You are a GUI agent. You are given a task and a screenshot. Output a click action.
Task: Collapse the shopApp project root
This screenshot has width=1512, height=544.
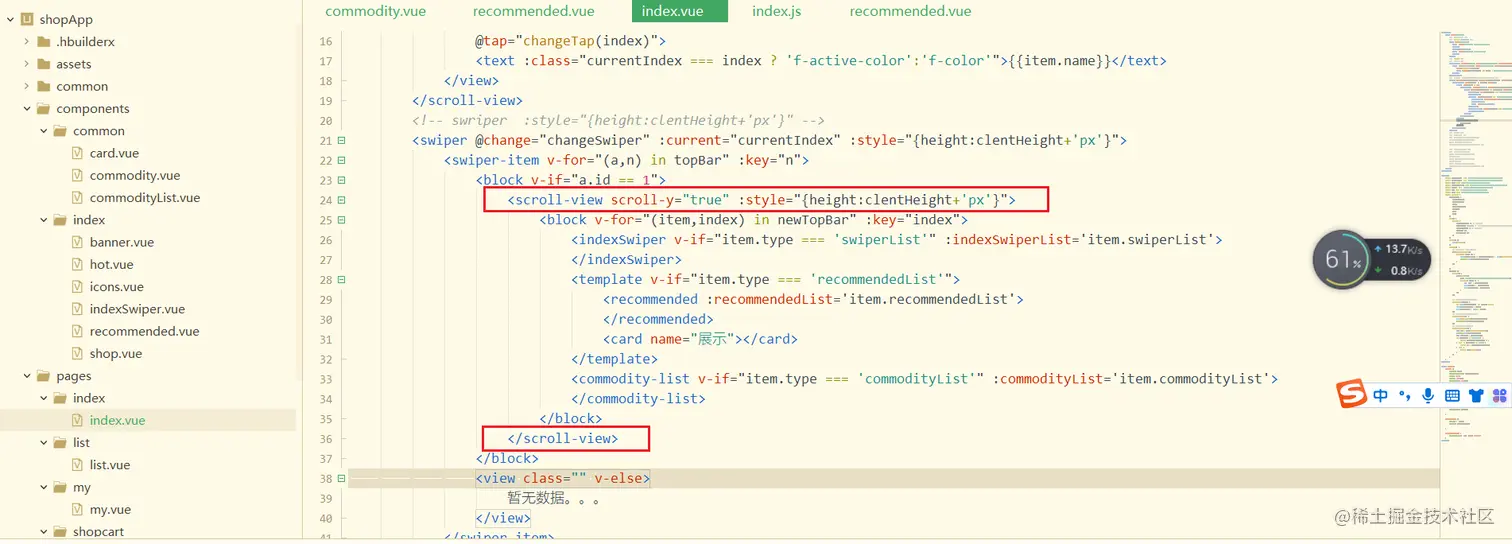(x=9, y=19)
